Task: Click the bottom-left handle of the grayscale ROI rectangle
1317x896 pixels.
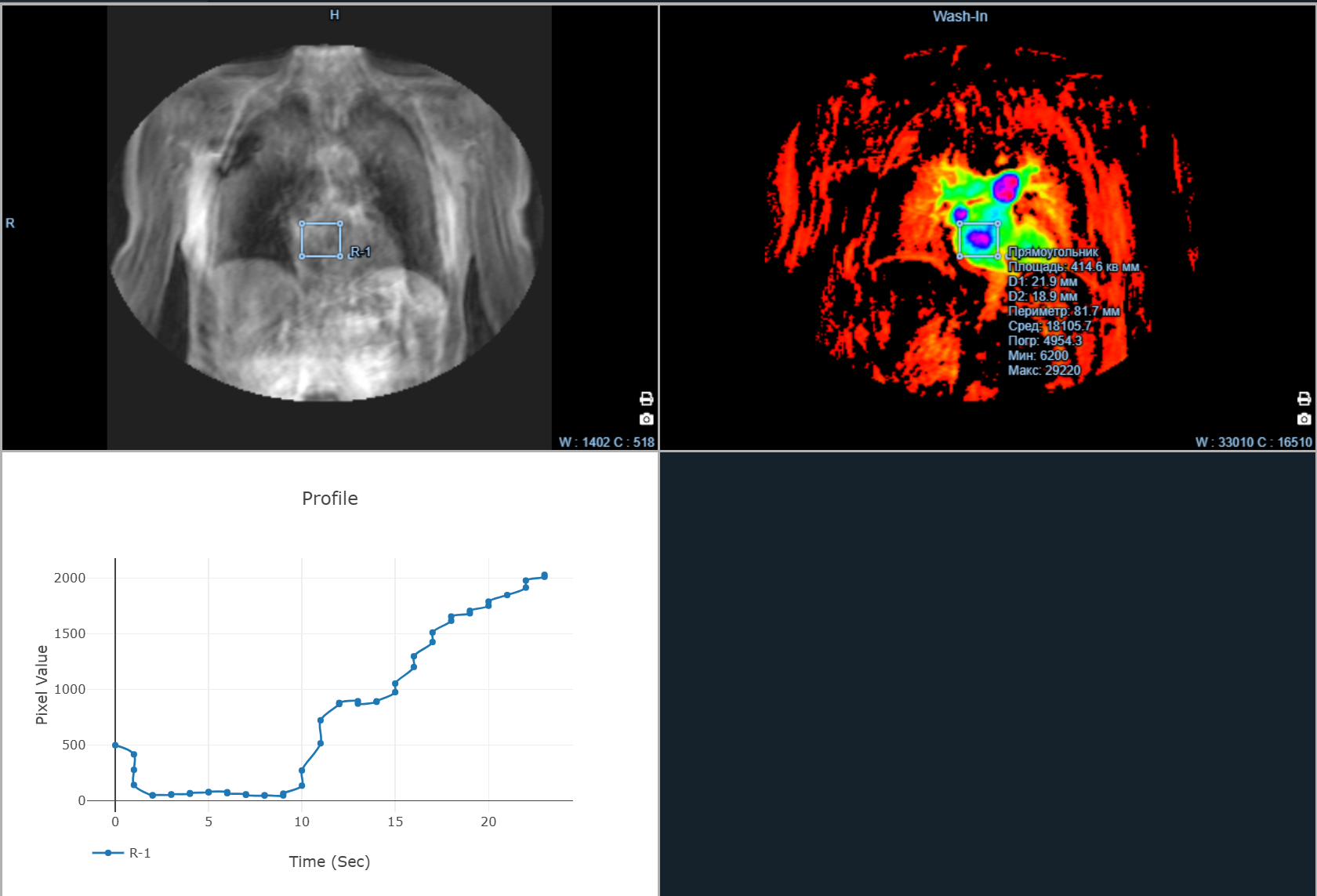Action: [x=302, y=256]
